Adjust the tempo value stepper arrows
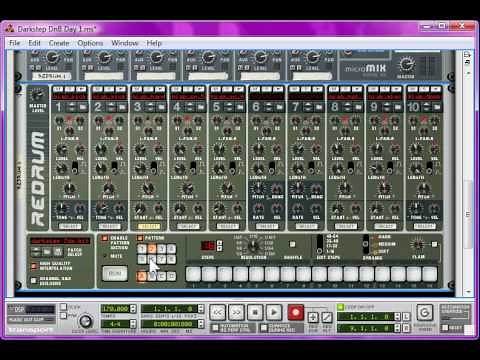 [x=133, y=309]
